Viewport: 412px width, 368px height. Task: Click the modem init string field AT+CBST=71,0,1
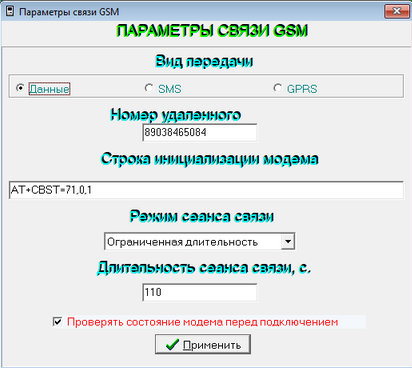(206, 190)
